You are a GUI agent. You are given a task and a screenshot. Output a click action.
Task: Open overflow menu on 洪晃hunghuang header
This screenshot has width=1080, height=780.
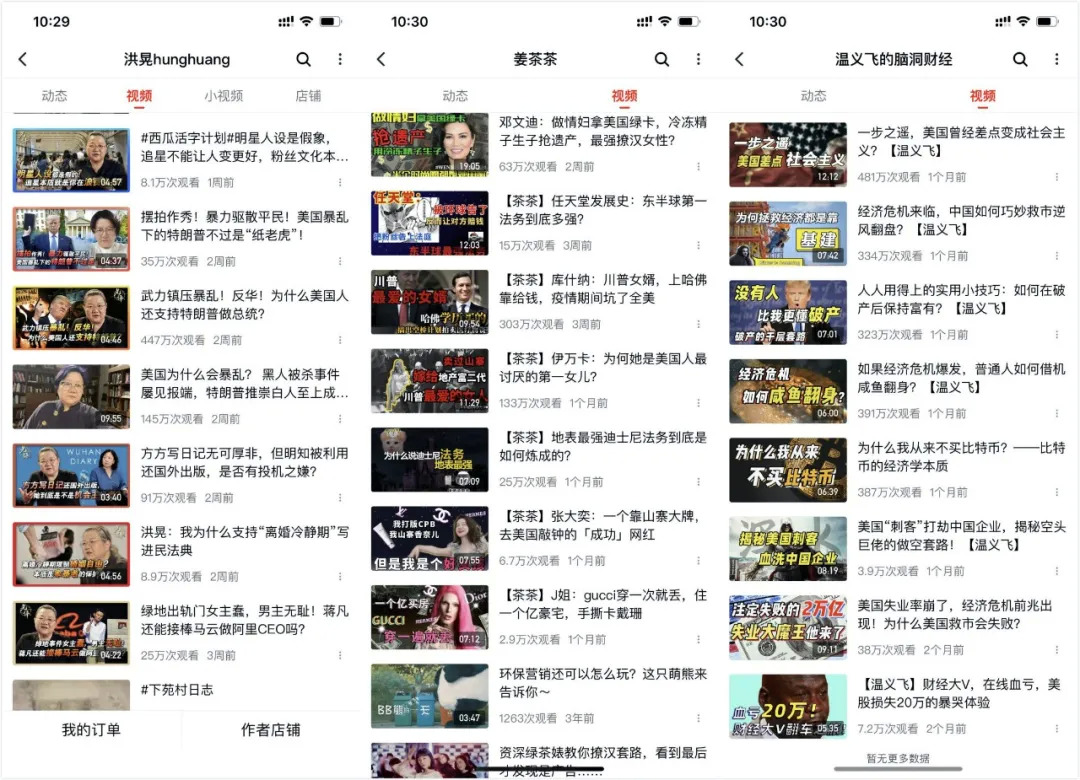(x=340, y=60)
